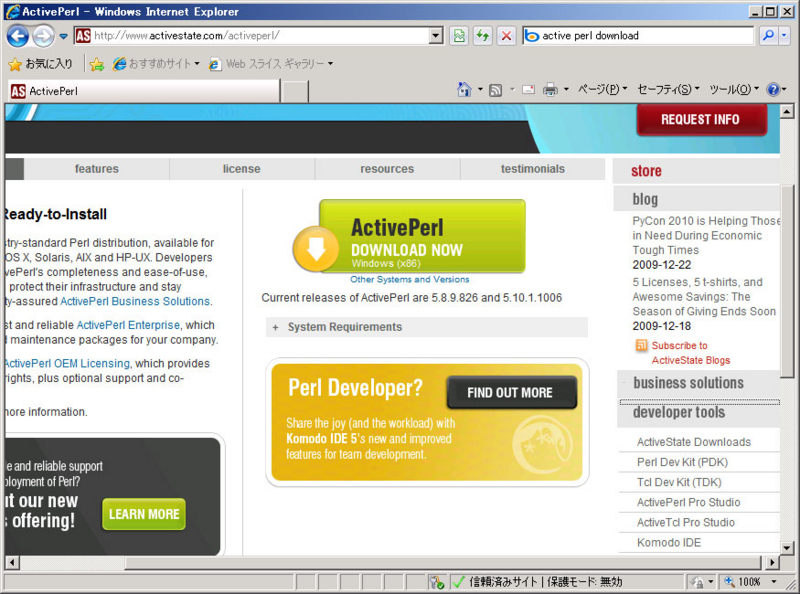Image resolution: width=800 pixels, height=594 pixels.
Task: Open the ページ(P) menu
Action: 603,90
